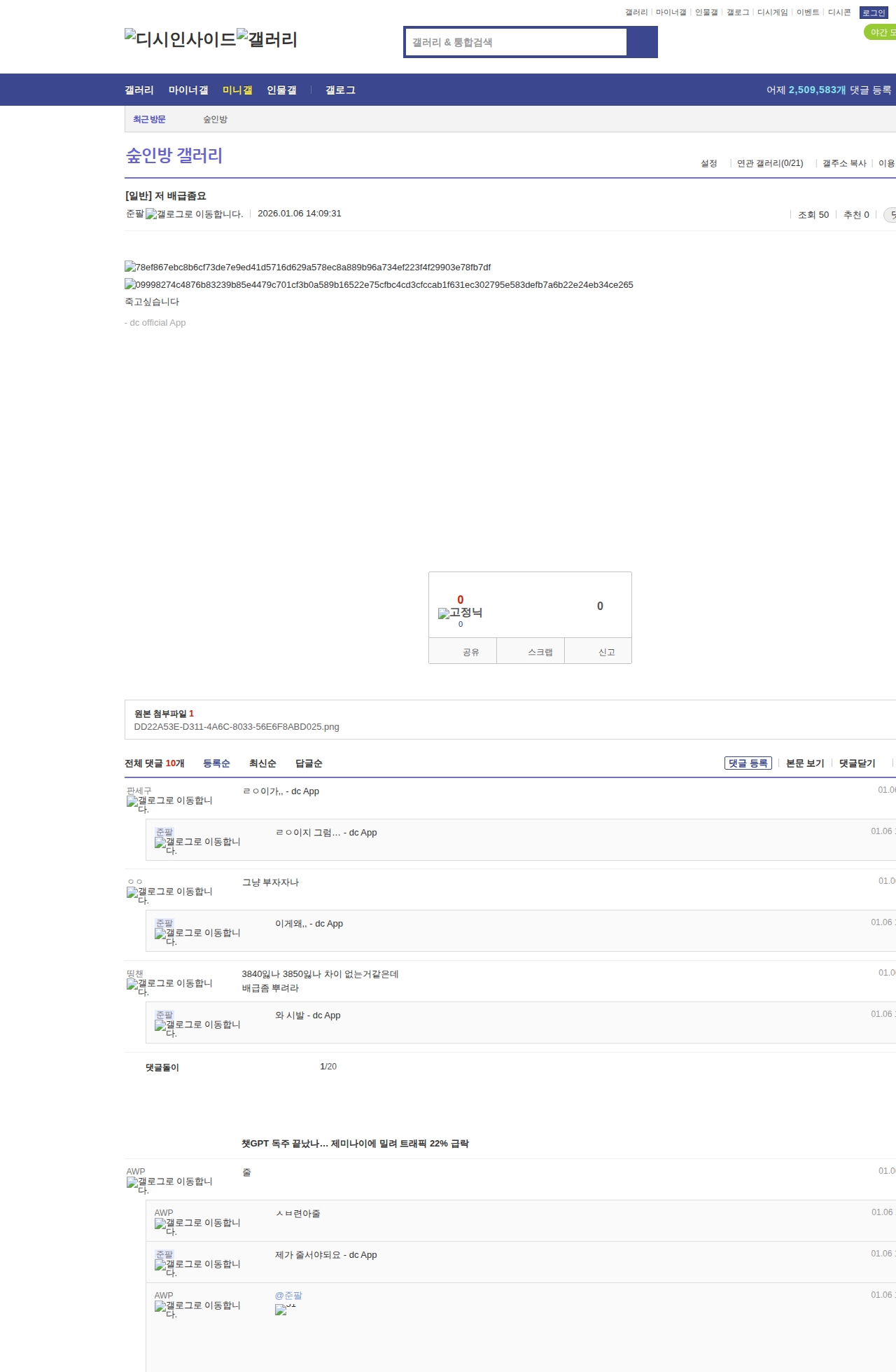Image resolution: width=896 pixels, height=1372 pixels.
Task: Click the post title '[일반] 저 배급좀요'
Action: click(165, 196)
